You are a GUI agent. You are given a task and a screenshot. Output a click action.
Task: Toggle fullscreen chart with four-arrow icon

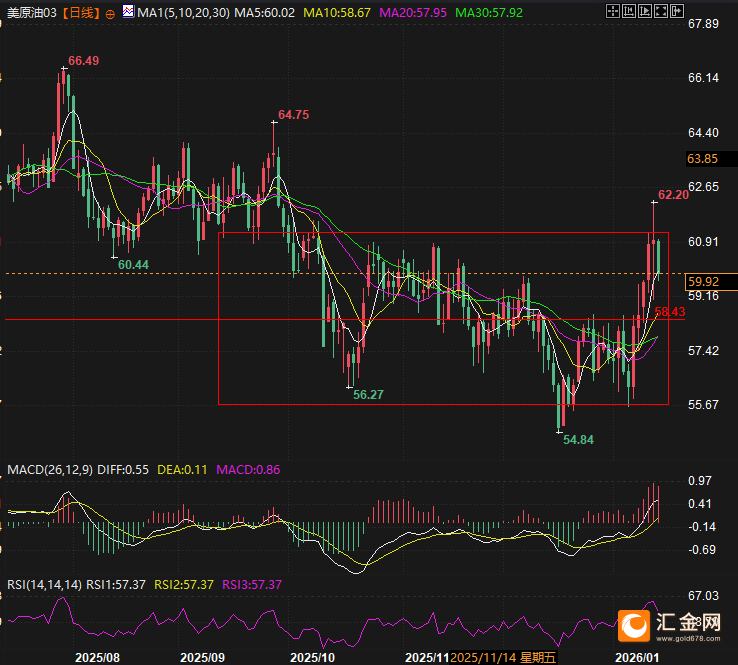(660, 11)
